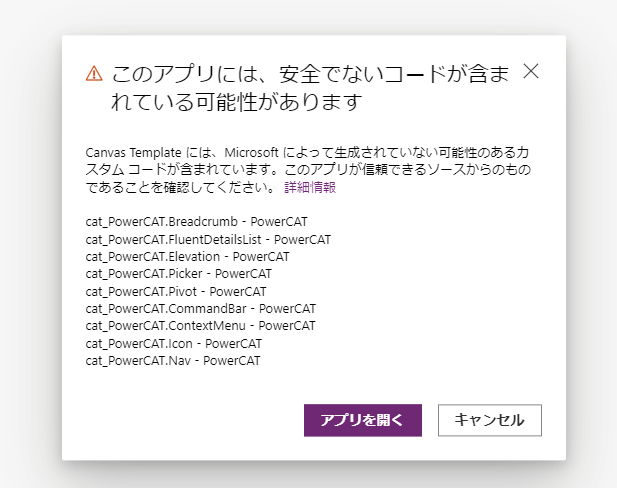Open the 詳細情報 link
This screenshot has height=488, width=617.
point(310,187)
